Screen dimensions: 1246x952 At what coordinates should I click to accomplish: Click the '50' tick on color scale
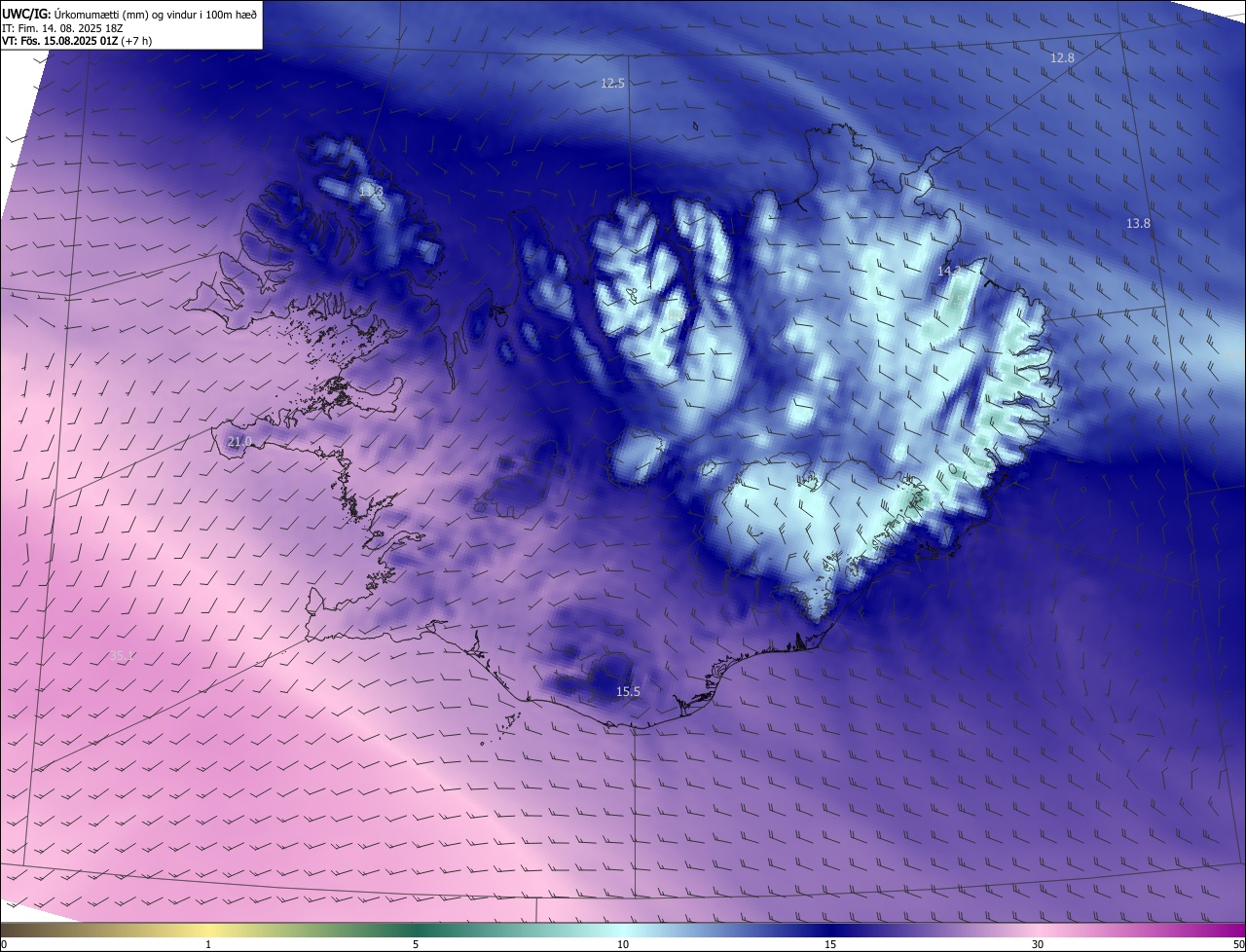click(1238, 944)
